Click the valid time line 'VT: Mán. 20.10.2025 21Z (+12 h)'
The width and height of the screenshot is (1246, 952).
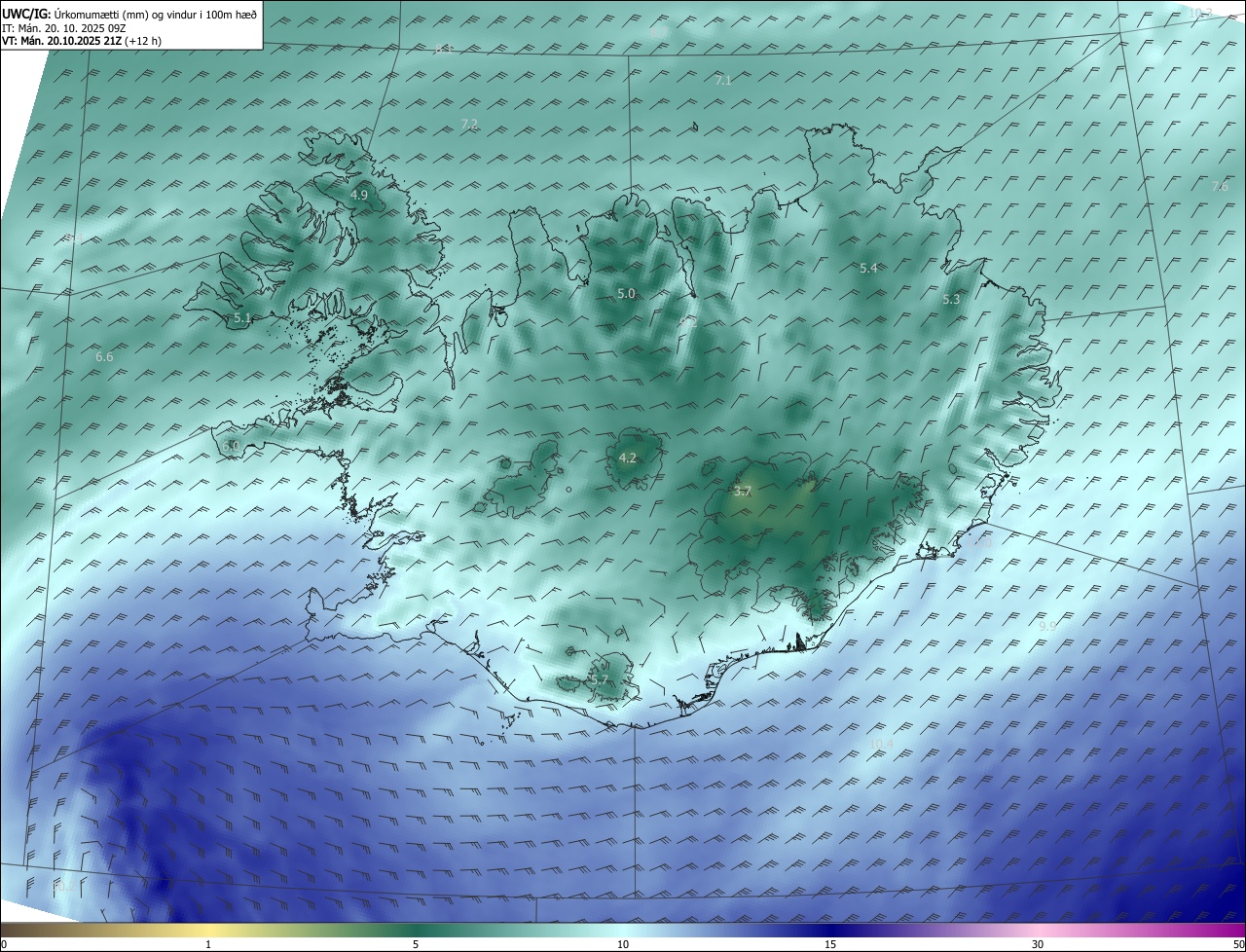click(81, 42)
